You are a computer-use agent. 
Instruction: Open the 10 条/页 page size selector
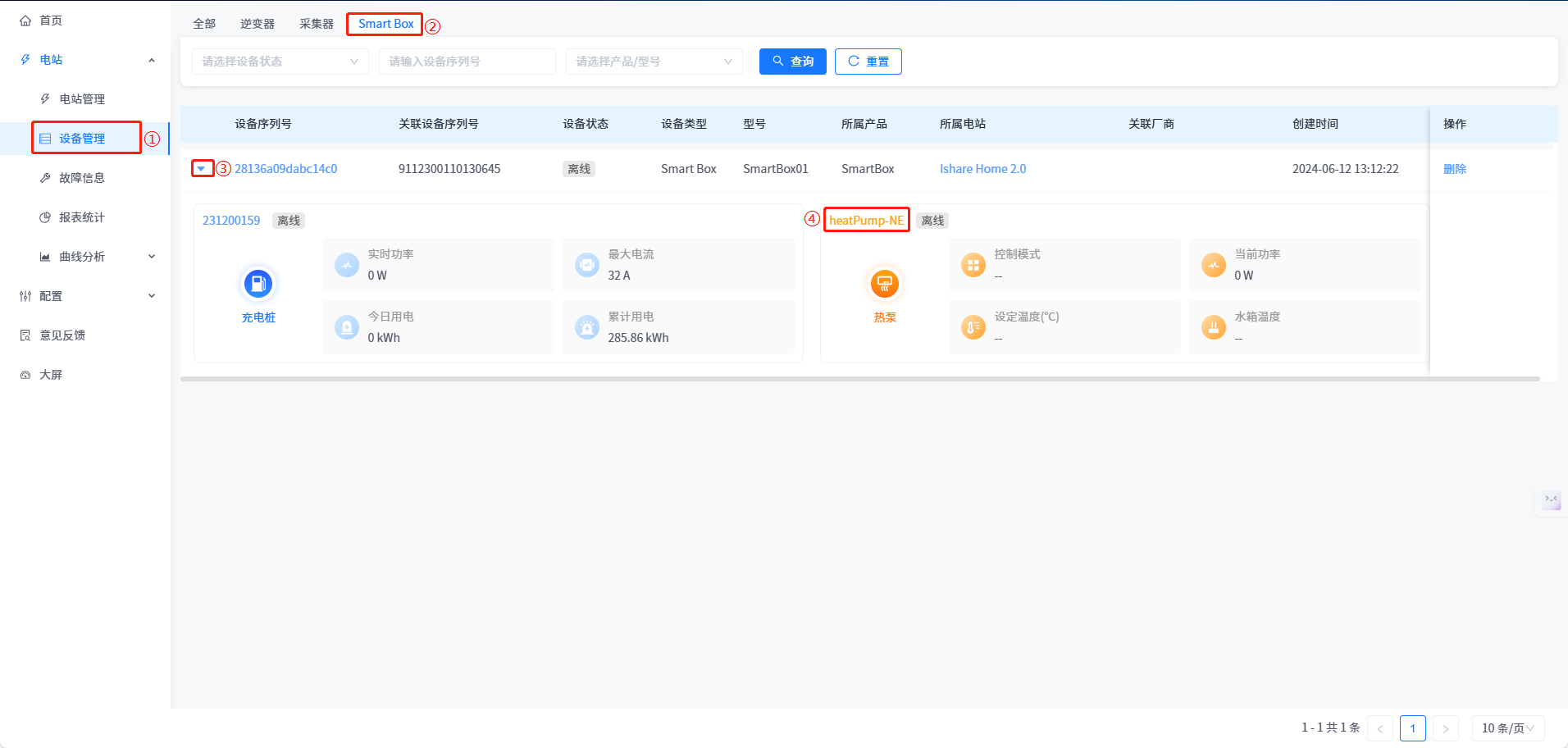pyautogui.click(x=1507, y=728)
